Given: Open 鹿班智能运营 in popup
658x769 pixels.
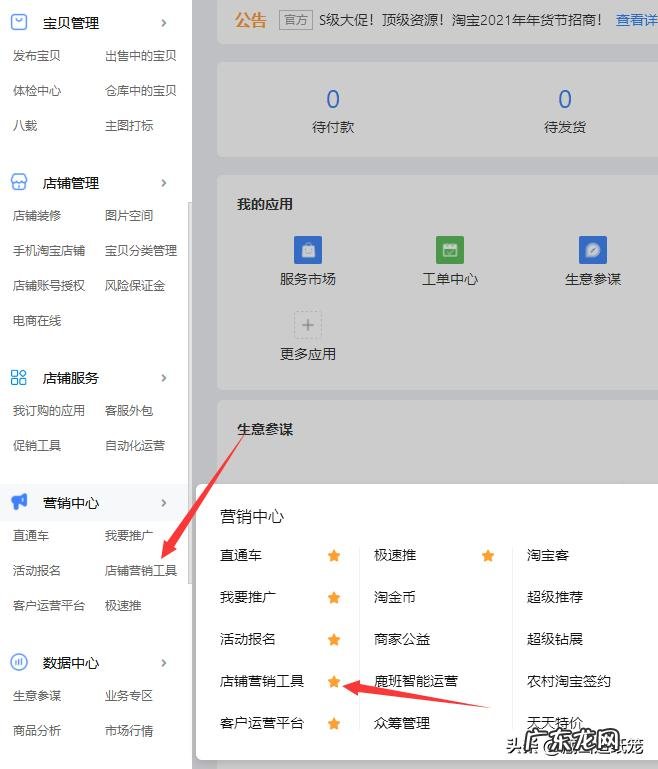Looking at the screenshot, I should point(416,681).
